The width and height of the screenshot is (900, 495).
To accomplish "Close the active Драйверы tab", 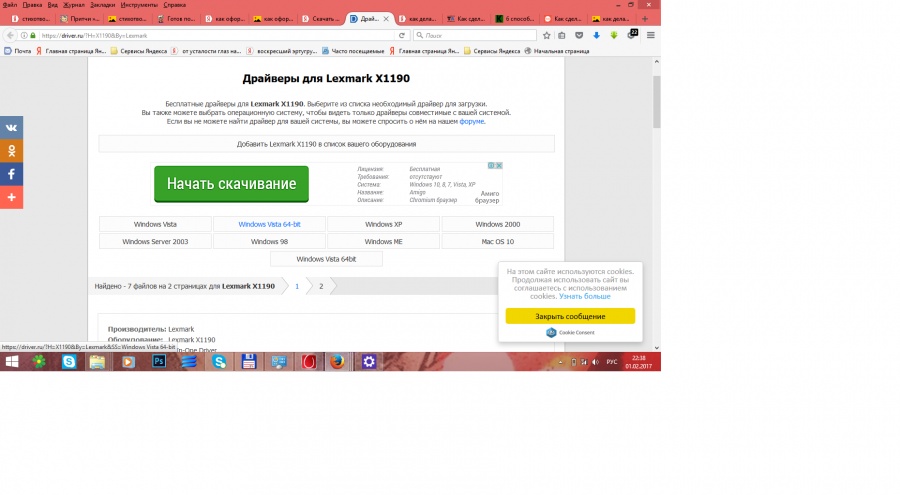I will click(x=386, y=19).
